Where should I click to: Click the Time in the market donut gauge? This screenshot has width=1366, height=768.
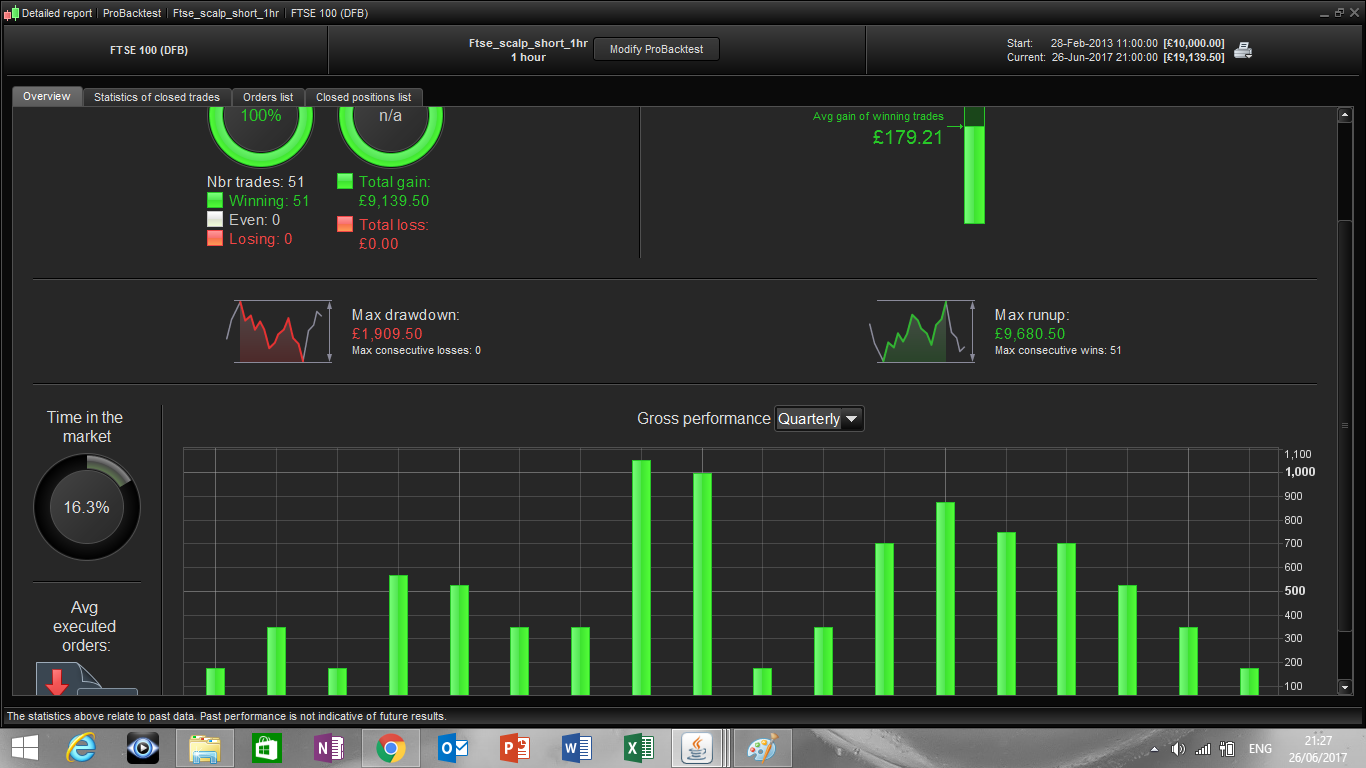pyautogui.click(x=87, y=507)
